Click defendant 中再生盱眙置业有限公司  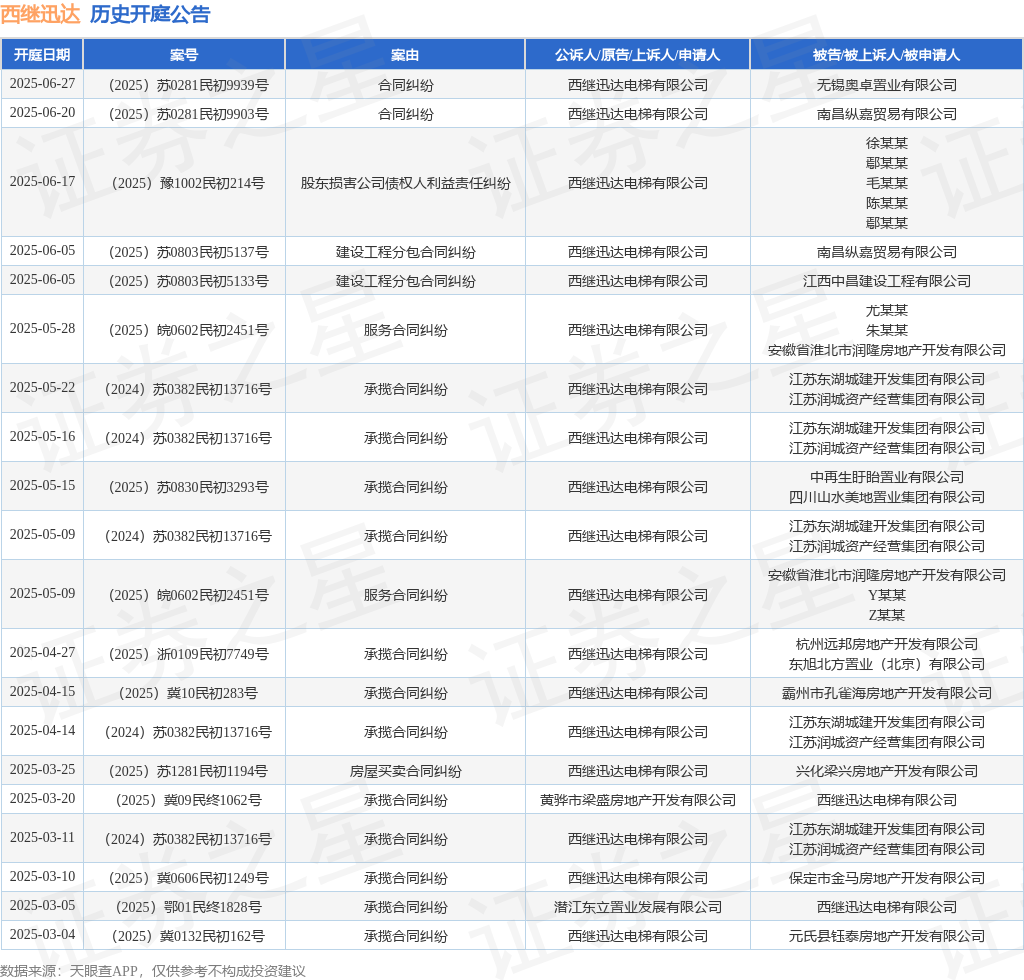point(886,477)
